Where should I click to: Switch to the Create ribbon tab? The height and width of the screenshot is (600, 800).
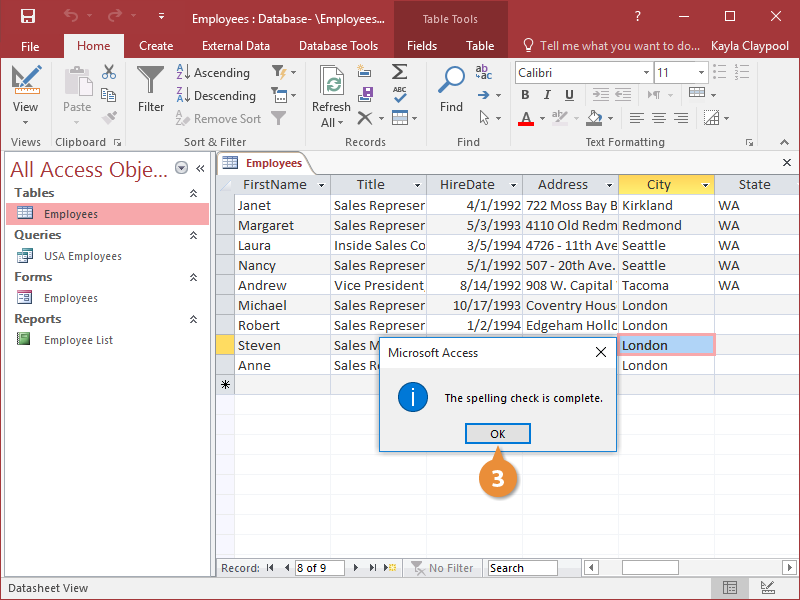[x=156, y=45]
